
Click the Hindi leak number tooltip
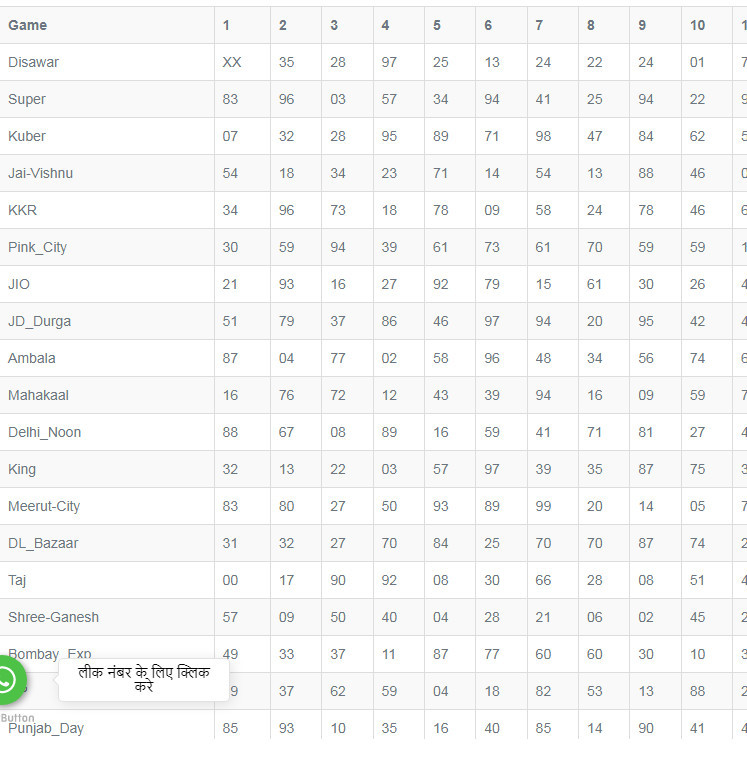point(143,680)
